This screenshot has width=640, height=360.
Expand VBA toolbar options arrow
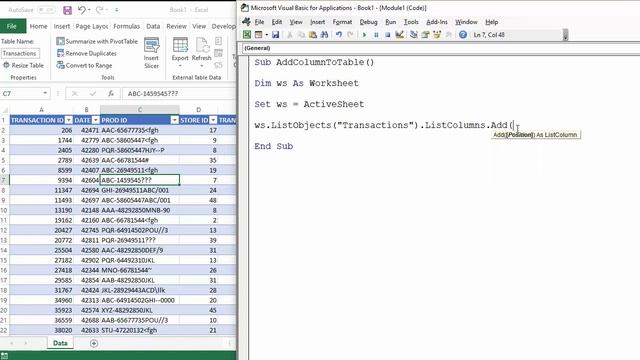[565, 36]
